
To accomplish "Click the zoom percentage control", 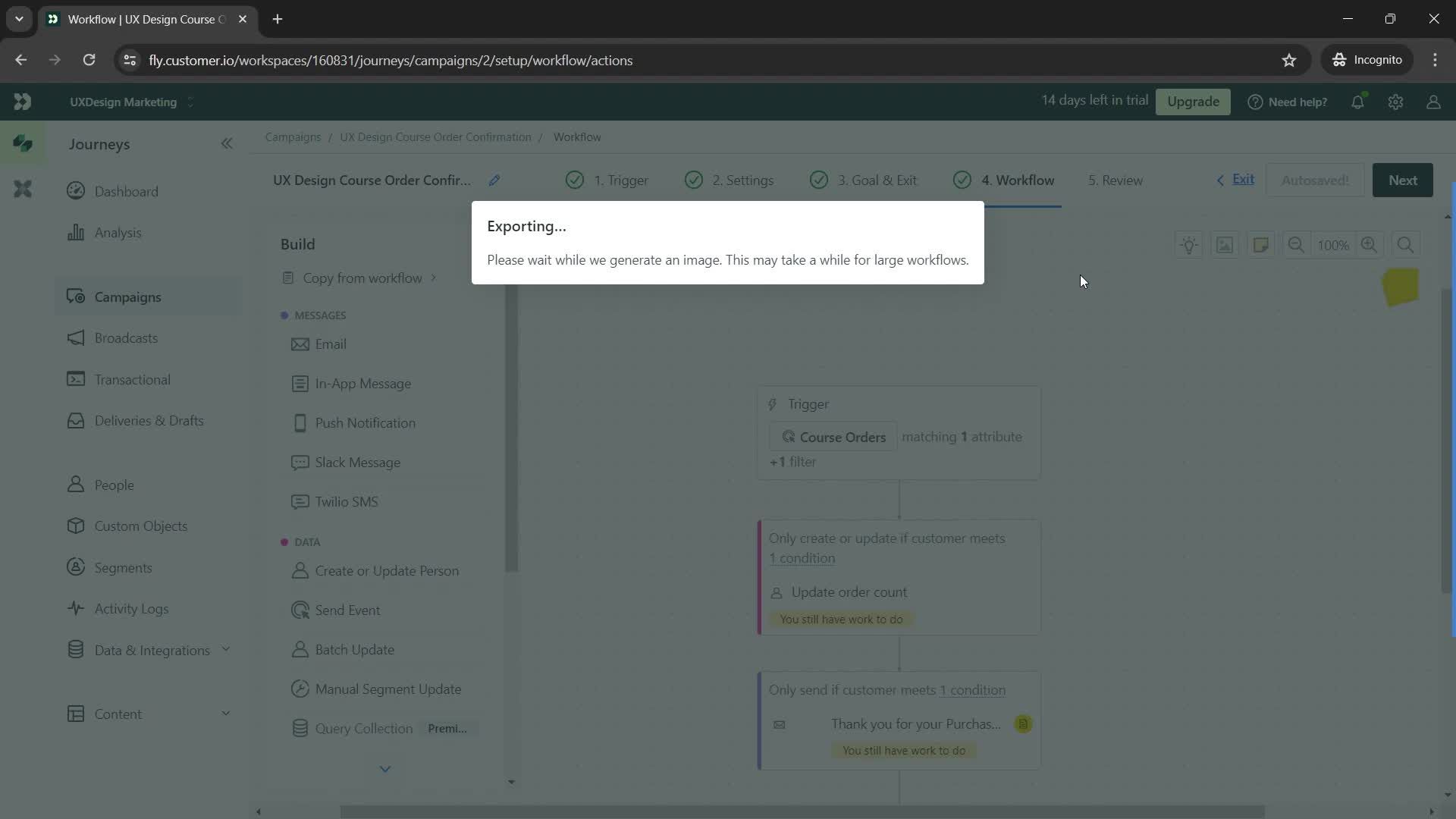I will click(1333, 245).
